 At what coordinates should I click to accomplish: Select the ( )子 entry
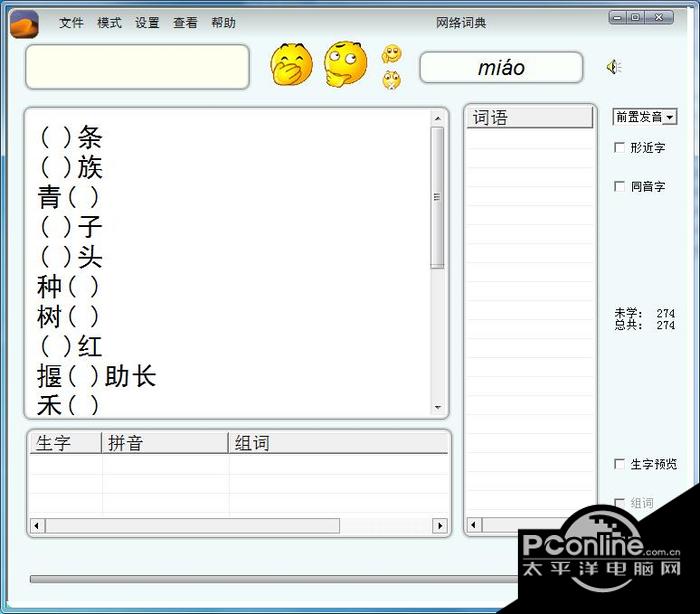(71, 226)
